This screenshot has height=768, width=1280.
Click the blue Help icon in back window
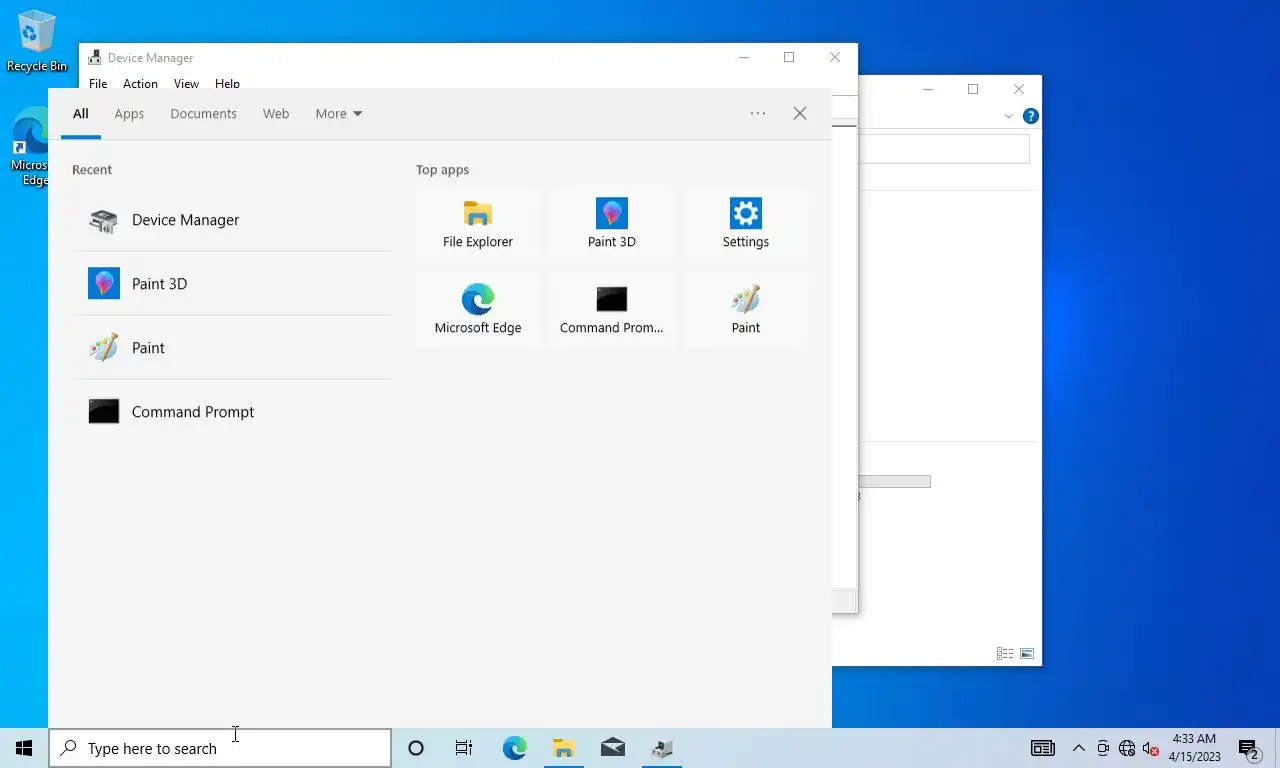[1030, 116]
